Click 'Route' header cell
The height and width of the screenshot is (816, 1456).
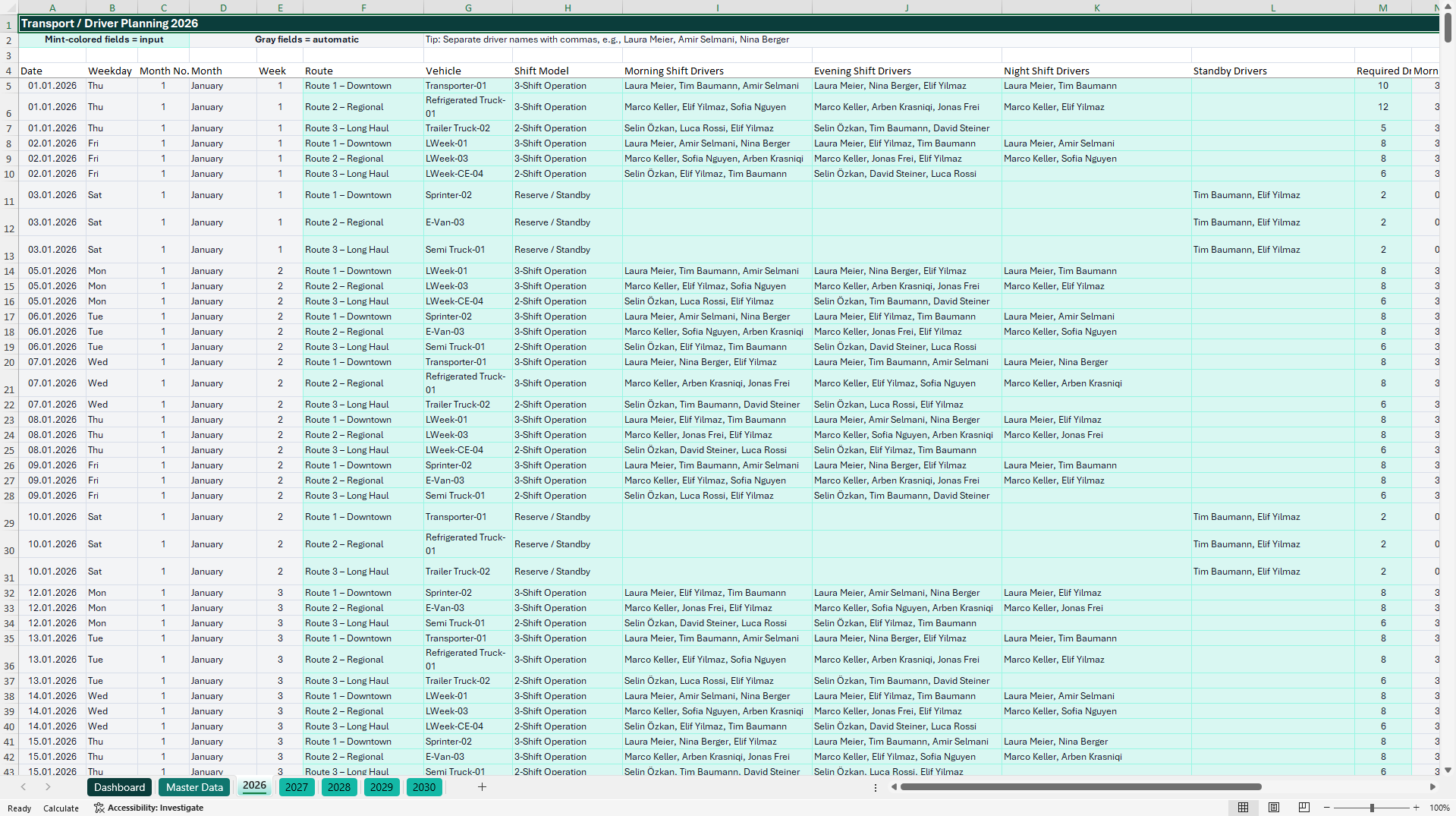(x=363, y=71)
